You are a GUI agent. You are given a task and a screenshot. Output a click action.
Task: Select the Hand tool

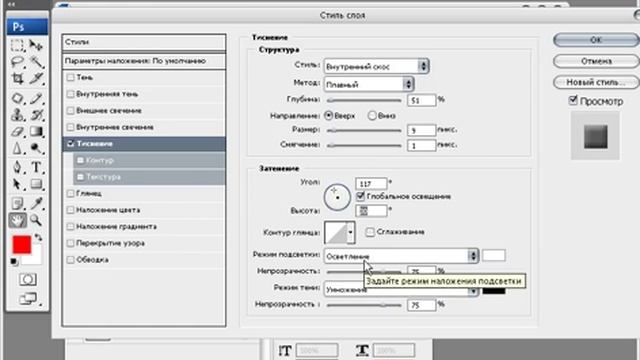pos(17,220)
